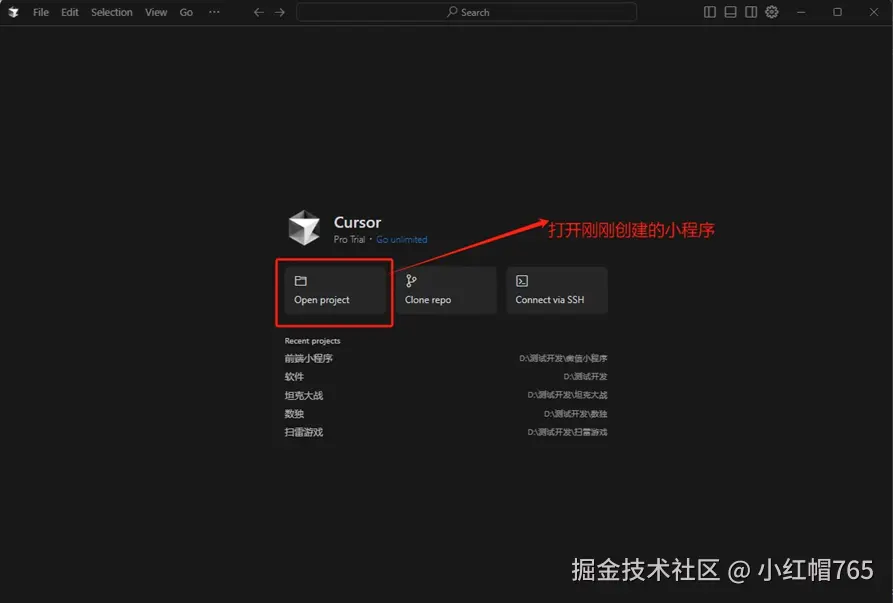Open the File menu
Screen dimensions: 893x603
click(41, 12)
